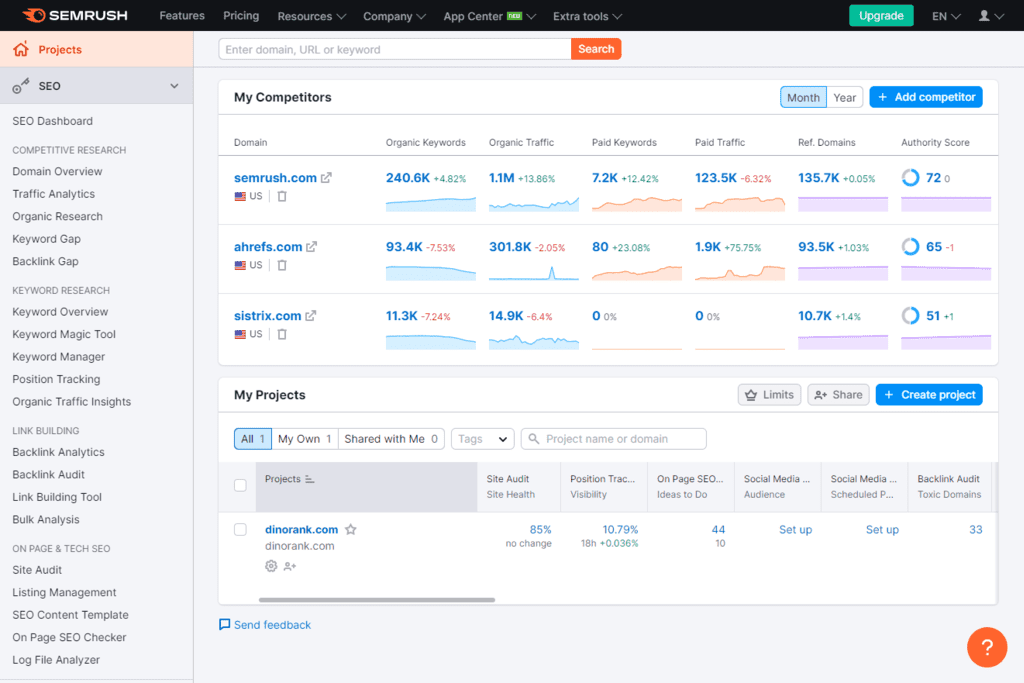
Task: Expand the App Center menu
Action: click(x=489, y=16)
